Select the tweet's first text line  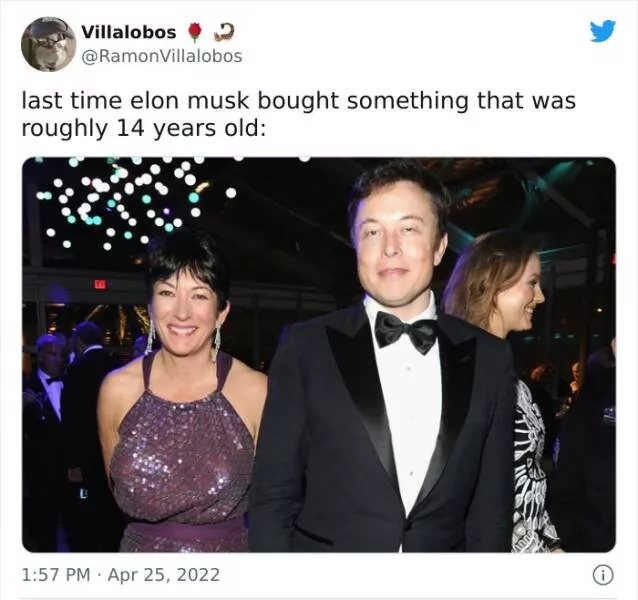(299, 101)
